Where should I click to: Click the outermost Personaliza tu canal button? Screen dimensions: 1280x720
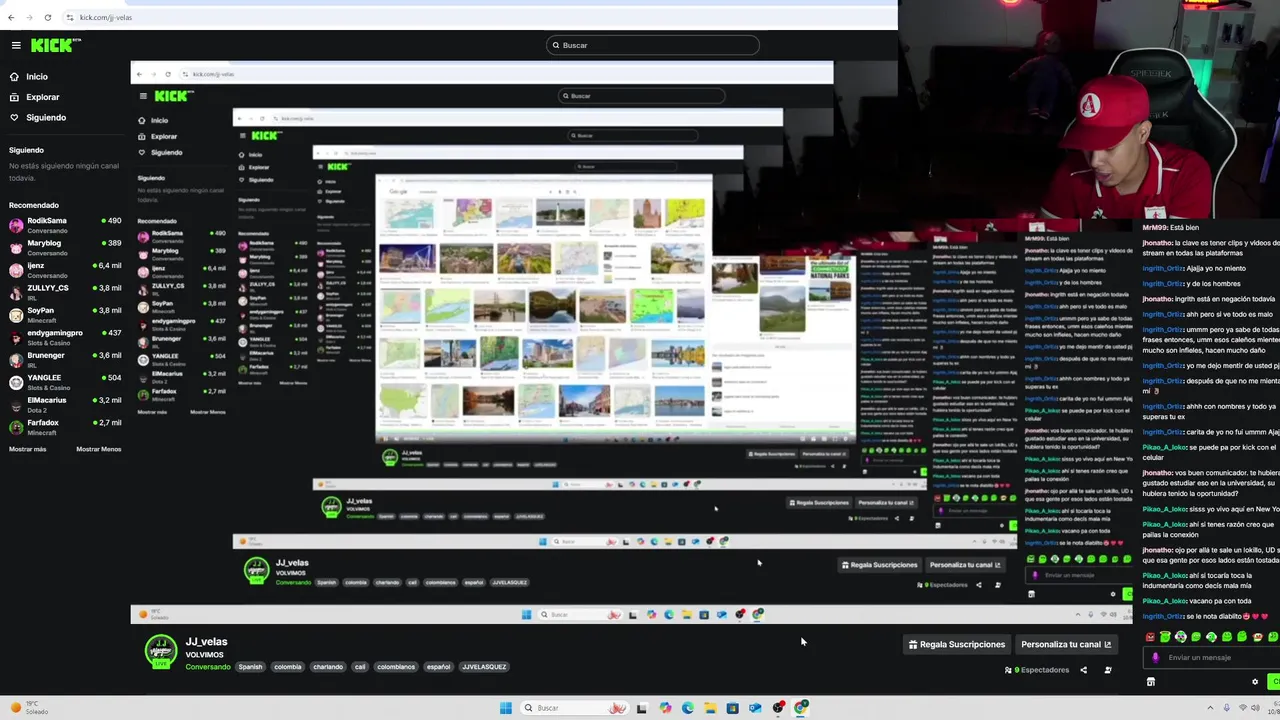[1066, 645]
